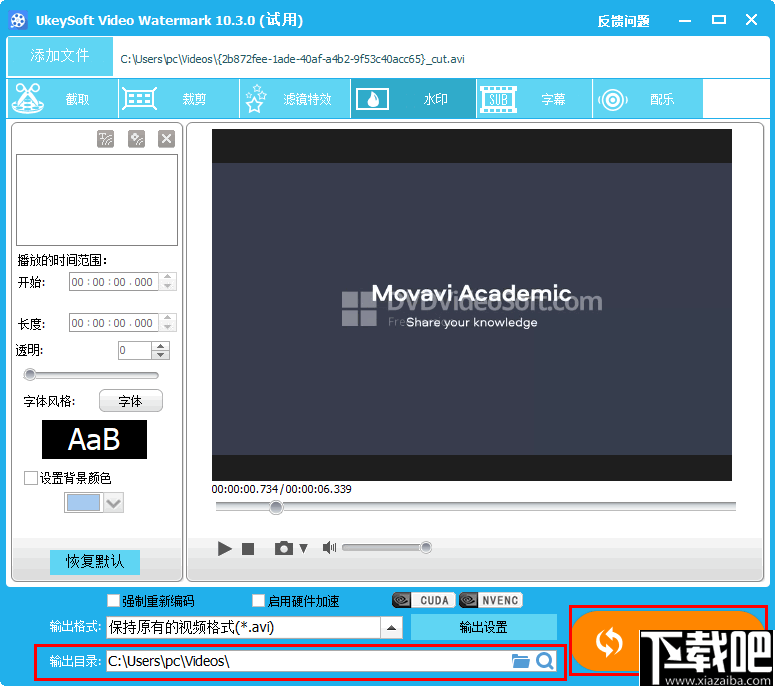Open the 裁剪 (crop) tab
Screen dimensions: 775x686
point(179,99)
